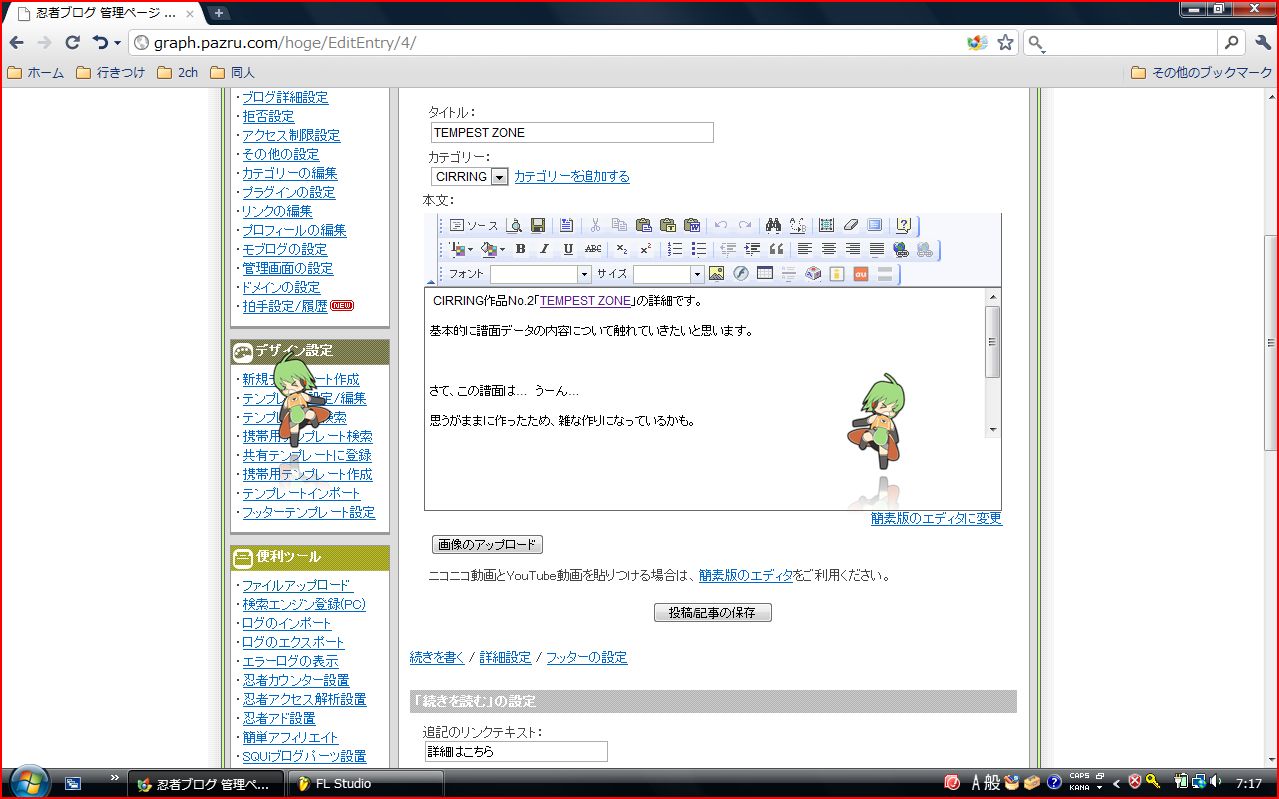Justify text alignment
Viewport: 1279px width, 799px height.
[877, 249]
